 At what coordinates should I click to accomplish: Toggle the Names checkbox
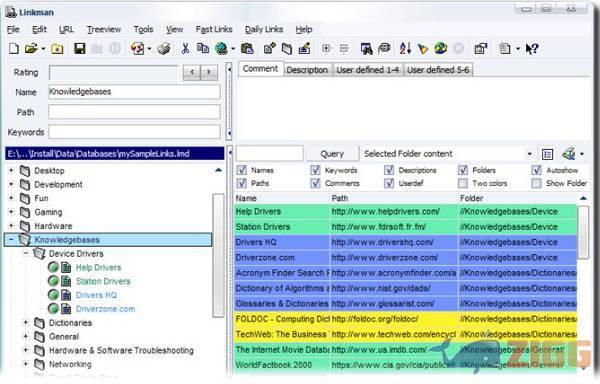tap(241, 170)
